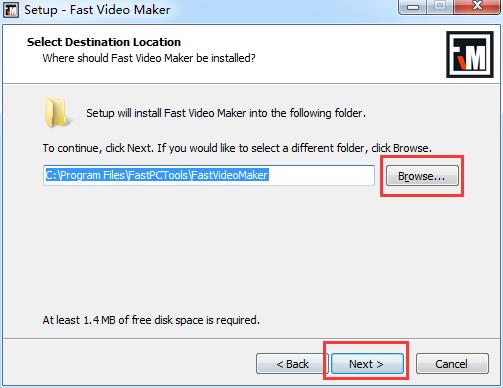Click the yellow folder icon
The image size is (503, 388).
coord(57,113)
